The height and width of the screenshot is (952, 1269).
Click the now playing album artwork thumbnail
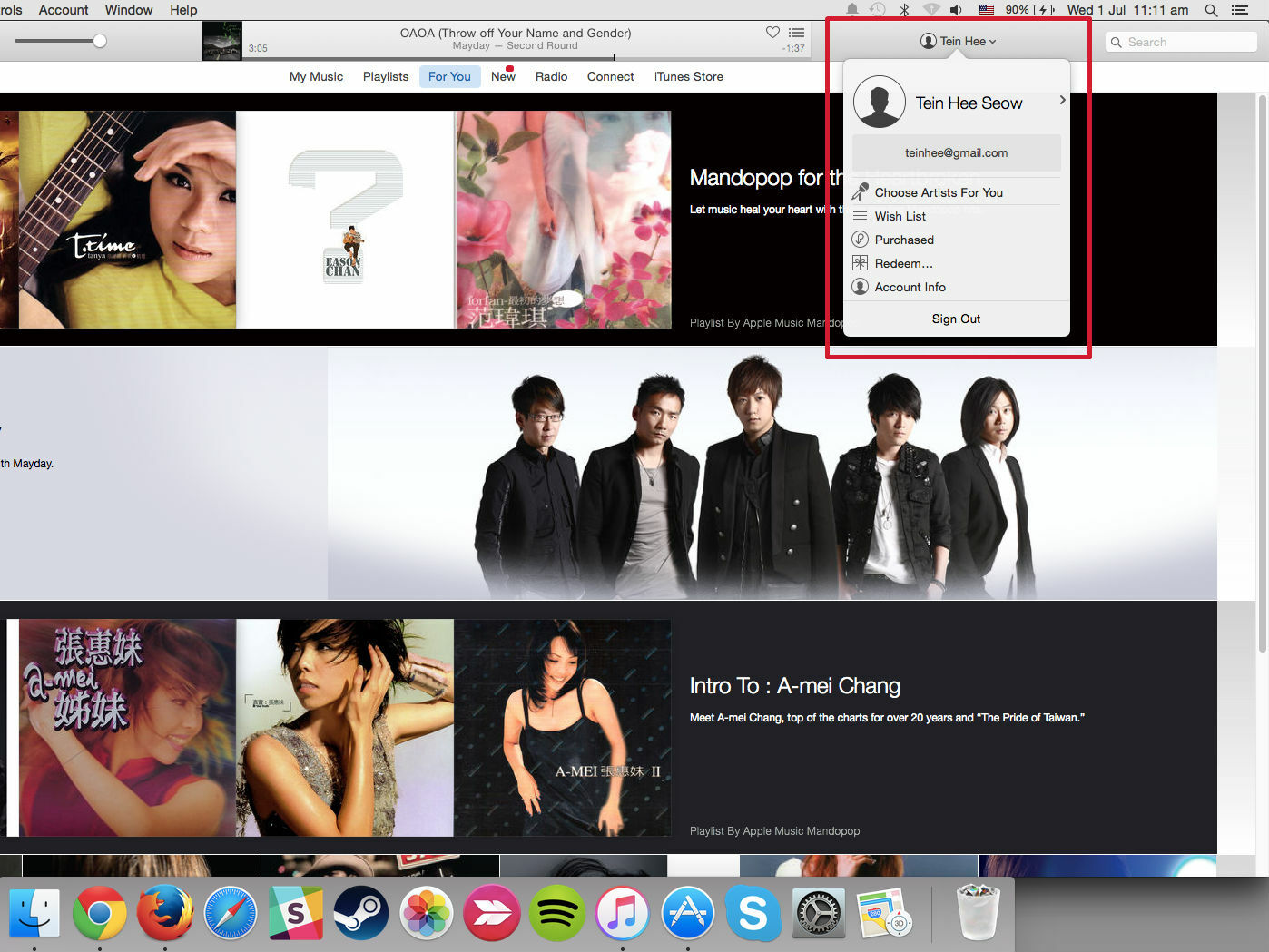tap(222, 41)
